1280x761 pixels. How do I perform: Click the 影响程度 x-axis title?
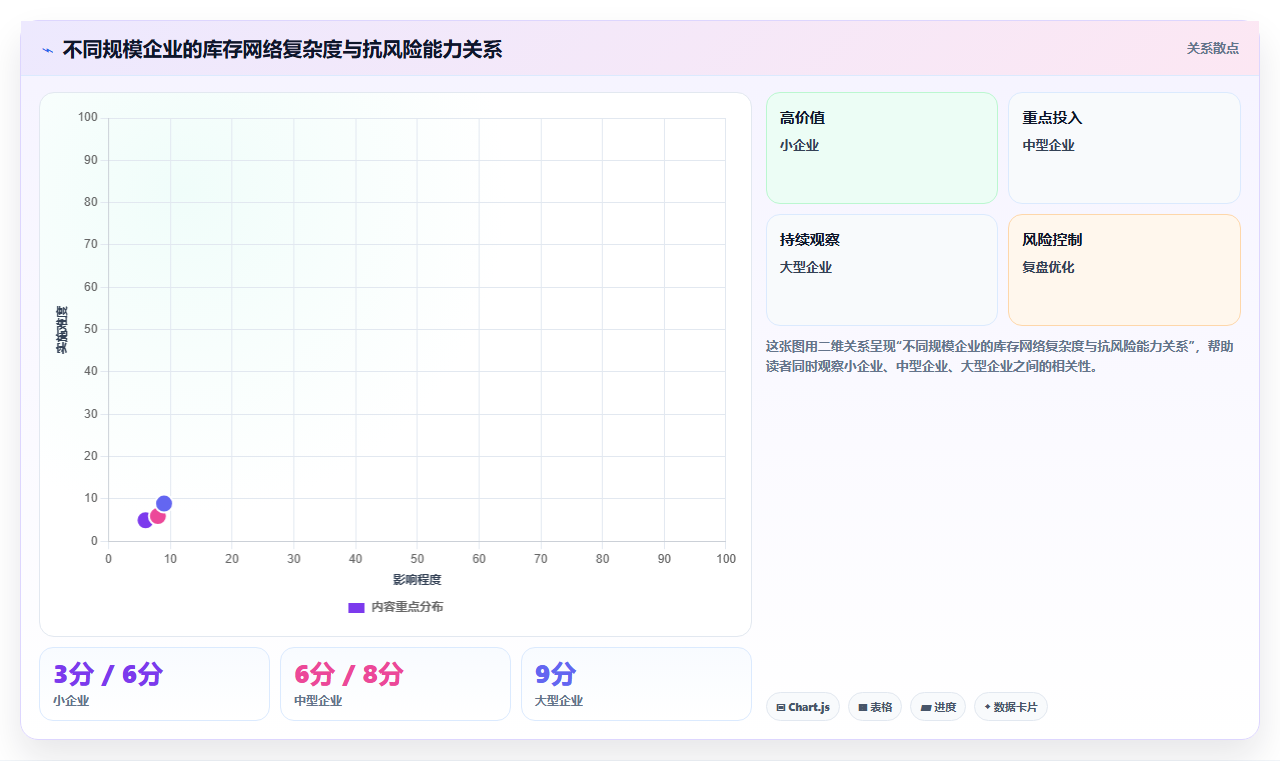(x=417, y=580)
